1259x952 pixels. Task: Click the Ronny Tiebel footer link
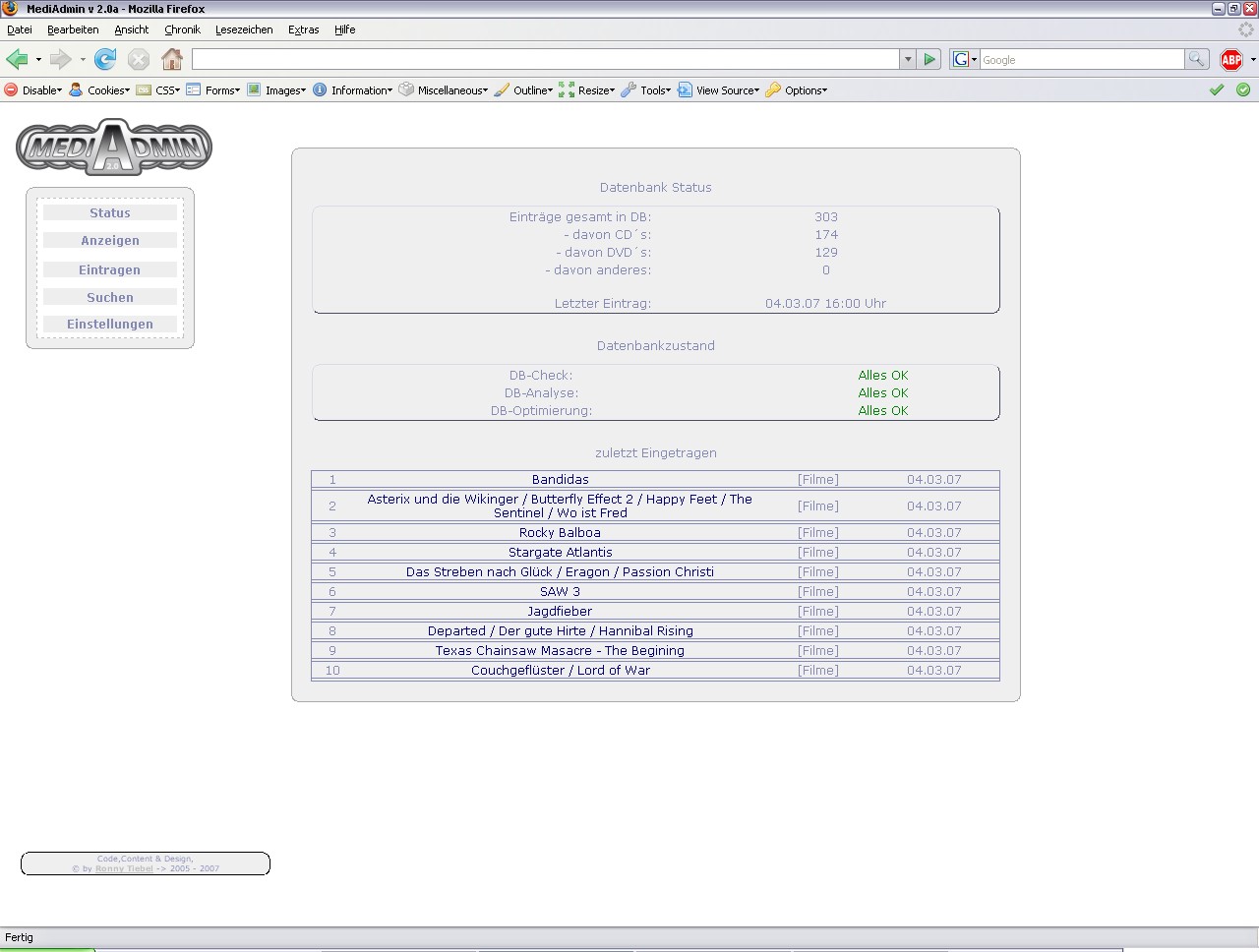[x=124, y=868]
